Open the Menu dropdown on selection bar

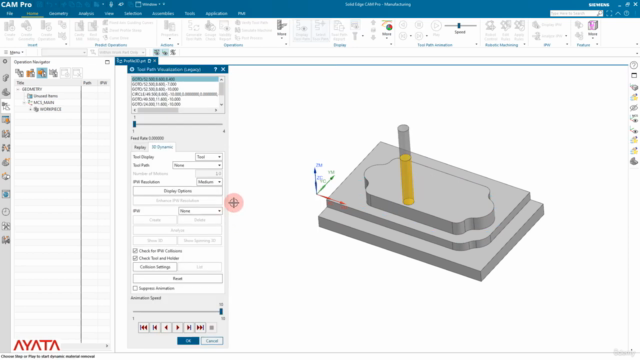point(14,52)
